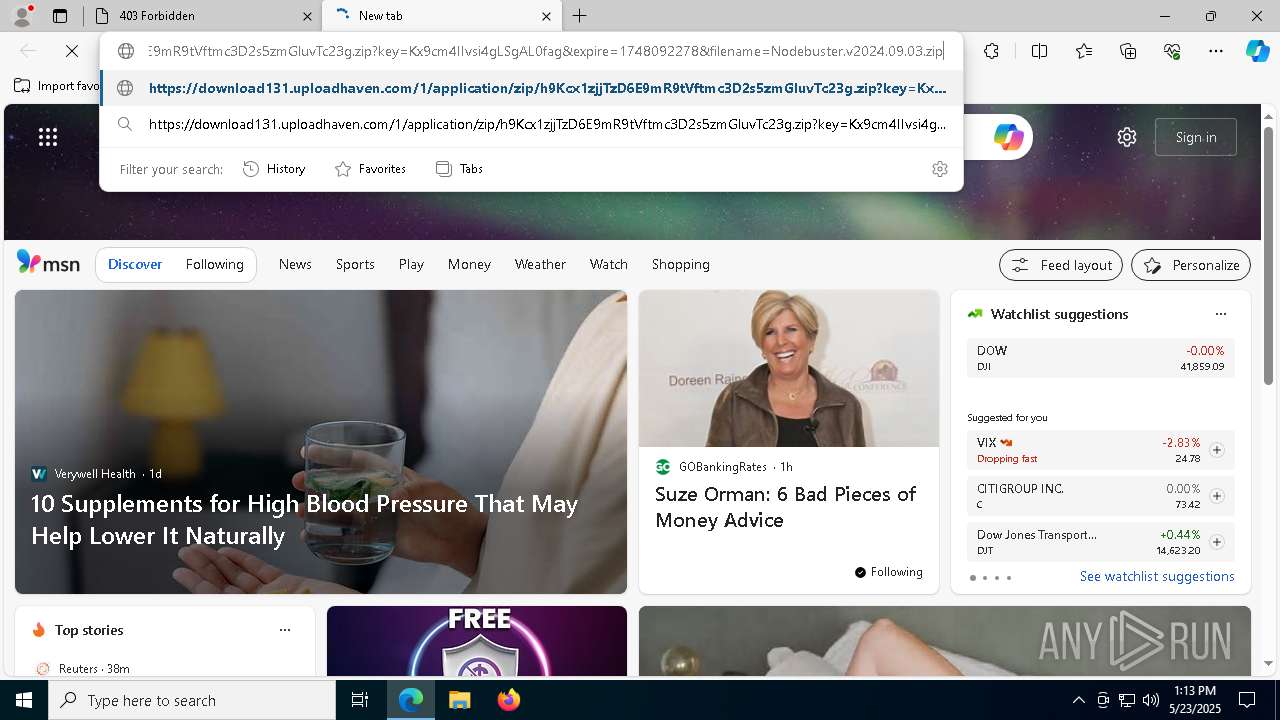This screenshot has width=1280, height=720.
Task: Toggle Split screen icon
Action: click(x=1039, y=51)
